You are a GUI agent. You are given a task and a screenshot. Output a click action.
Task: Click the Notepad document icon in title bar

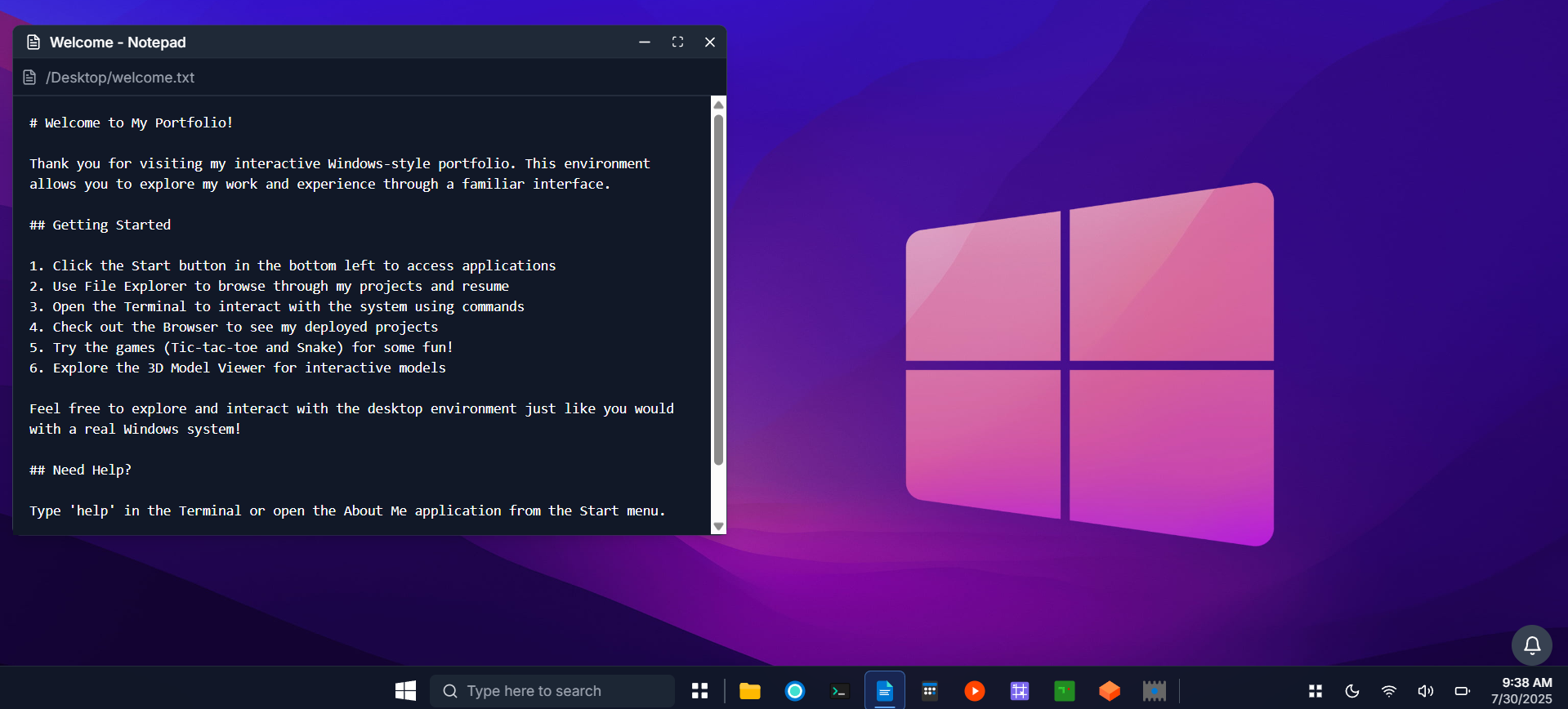[34, 42]
